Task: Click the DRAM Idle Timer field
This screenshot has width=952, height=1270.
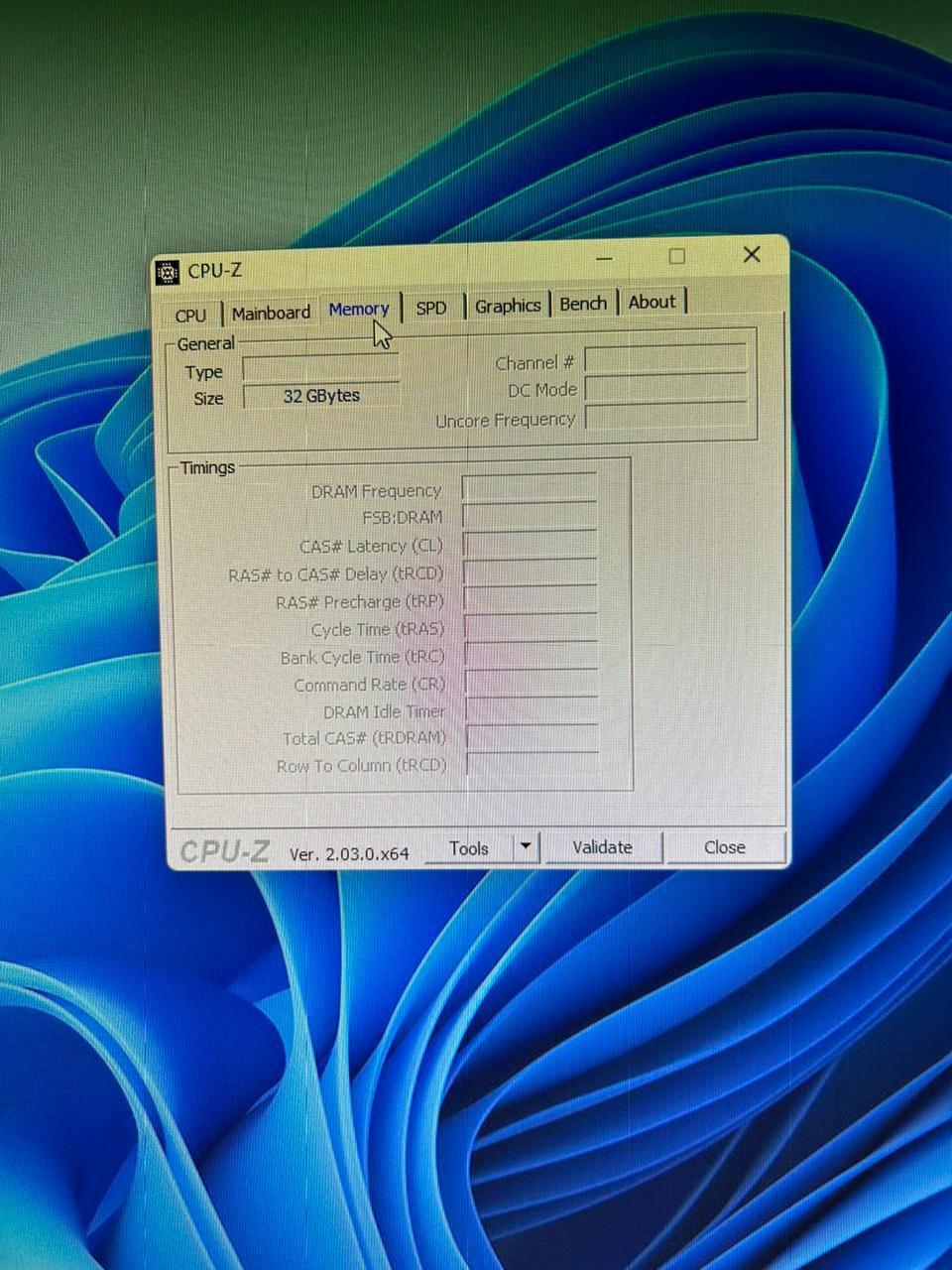Action: click(532, 709)
